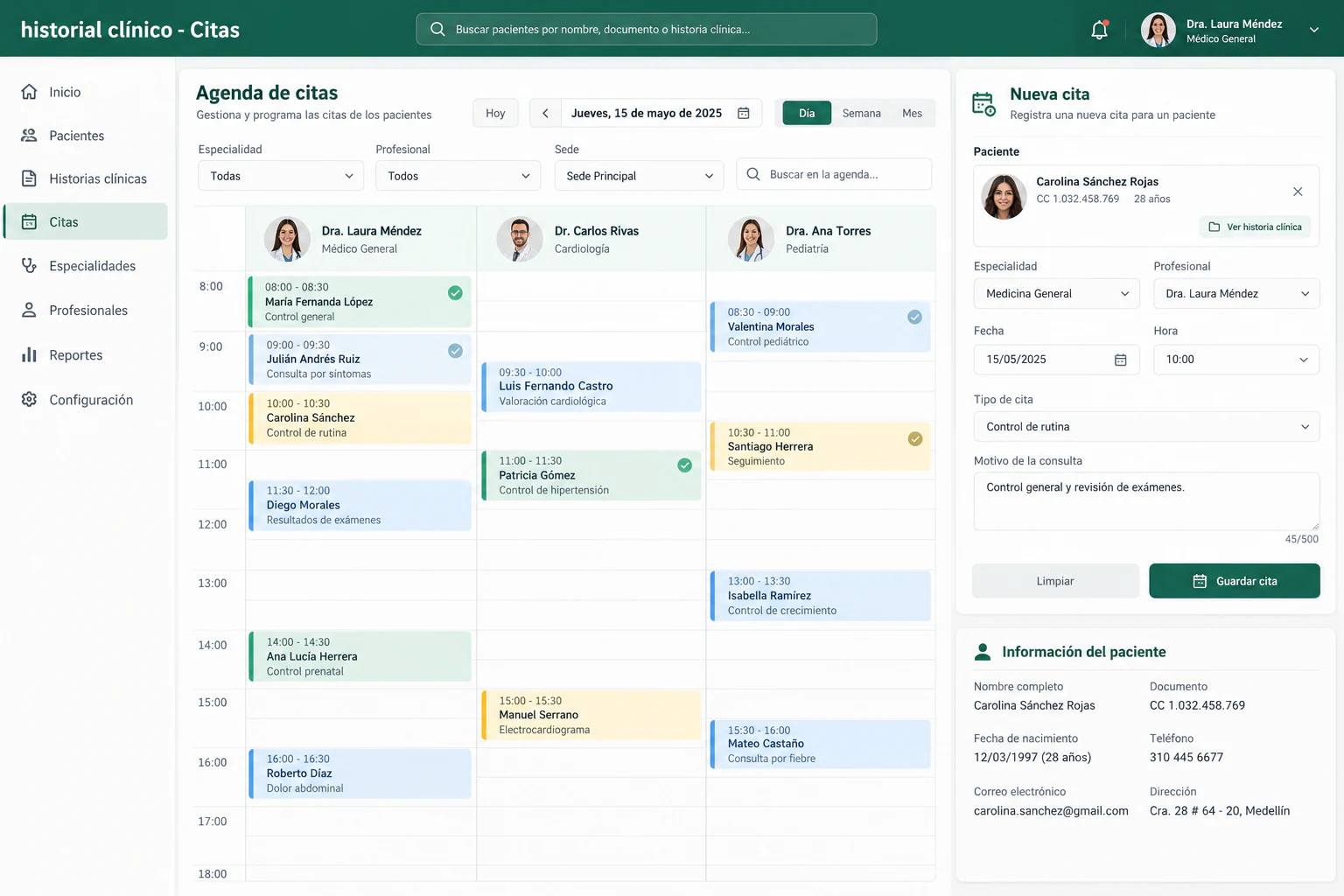This screenshot has width=1344, height=896.
Task: Toggle check mark on Santiago Herrera appointment
Action: 915,438
